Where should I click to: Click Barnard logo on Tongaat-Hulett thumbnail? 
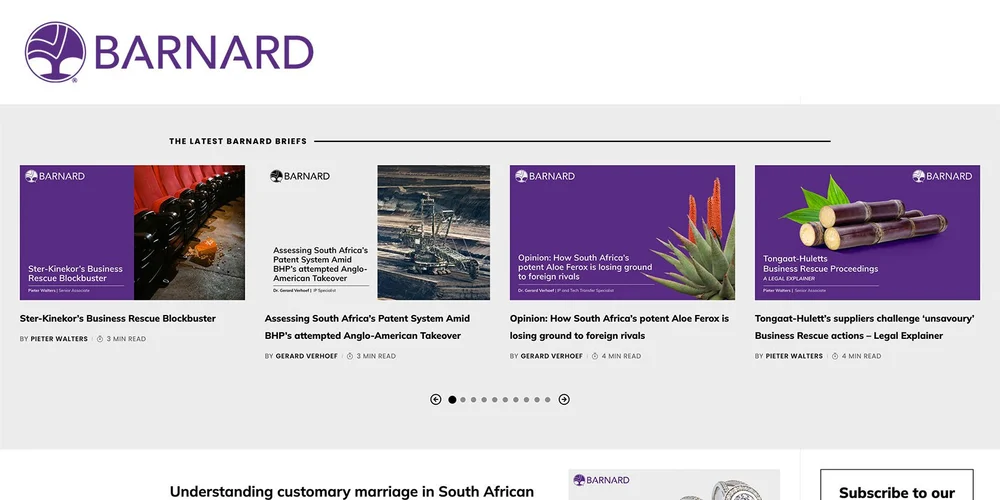point(942,176)
